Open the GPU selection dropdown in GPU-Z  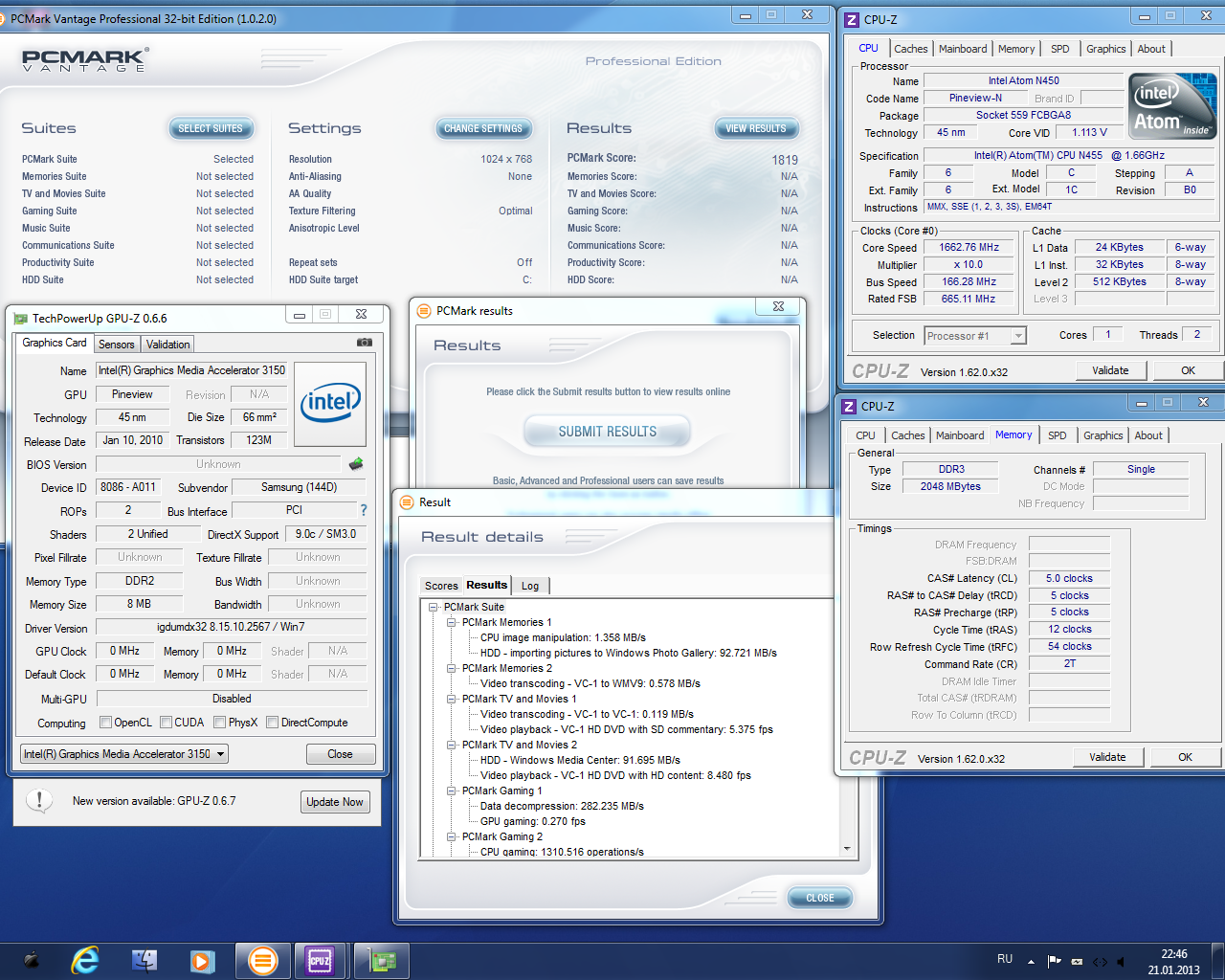pos(124,754)
